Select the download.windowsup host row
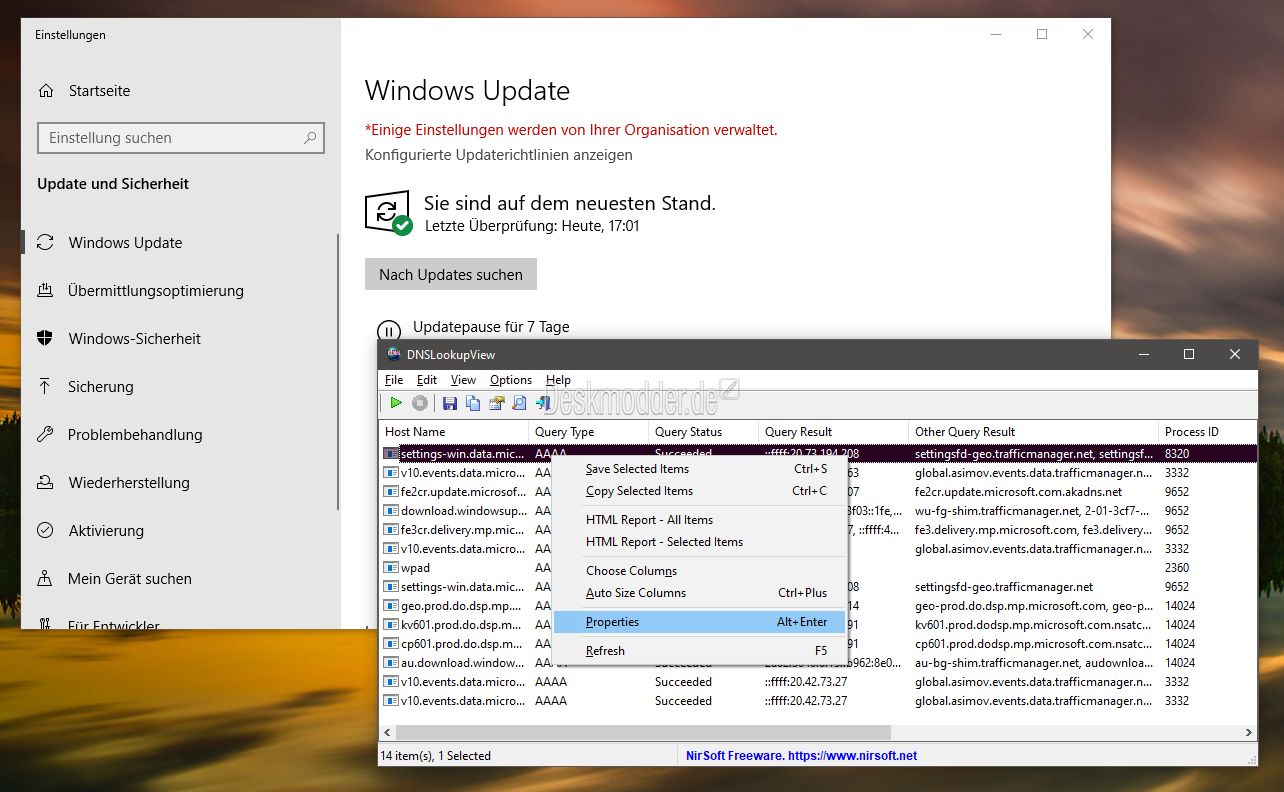Screen dimensions: 1284x792 tap(818, 511)
